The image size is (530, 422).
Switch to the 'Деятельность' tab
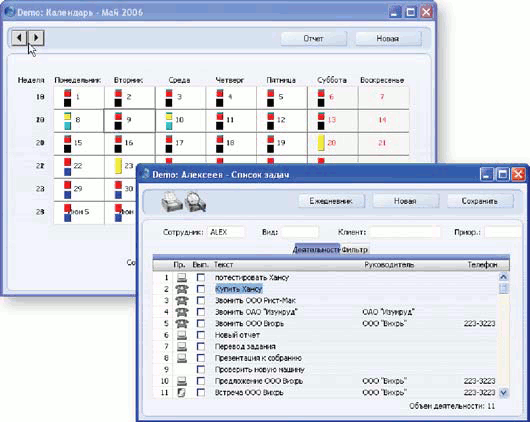(317, 250)
